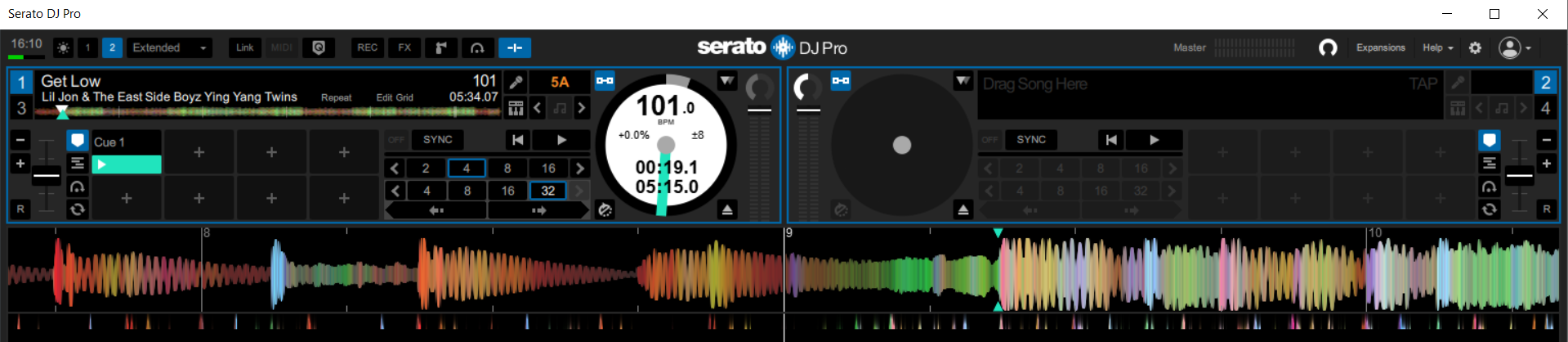Open the Sampler panel
This screenshot has height=342, width=1568.
click(440, 48)
